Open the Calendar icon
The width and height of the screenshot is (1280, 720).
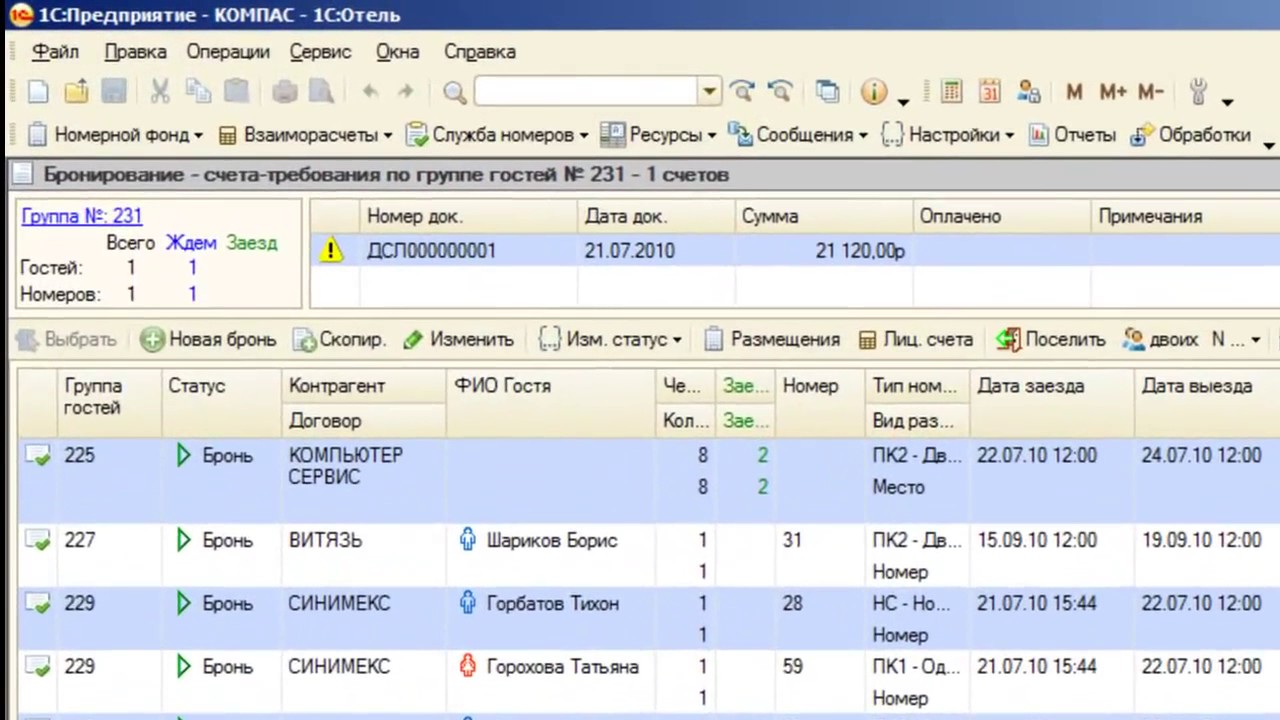point(990,92)
